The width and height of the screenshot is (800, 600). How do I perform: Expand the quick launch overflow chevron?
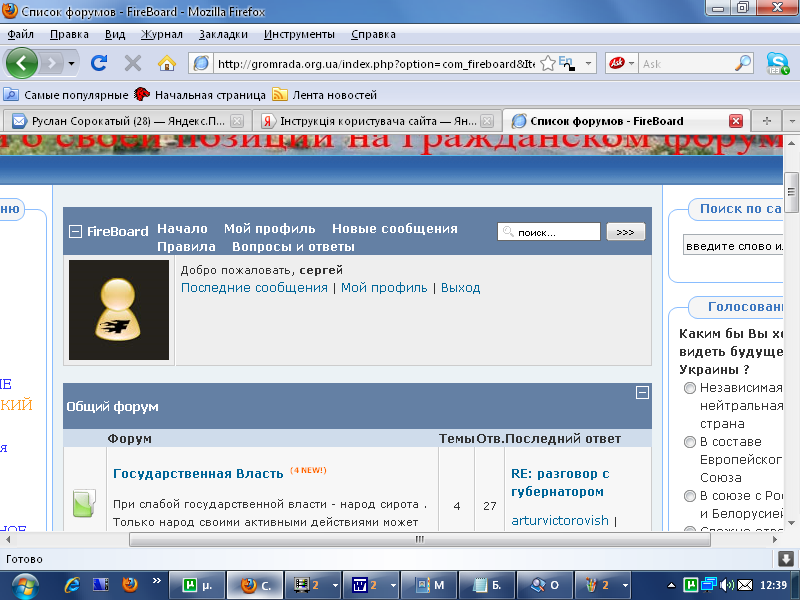[x=156, y=581]
